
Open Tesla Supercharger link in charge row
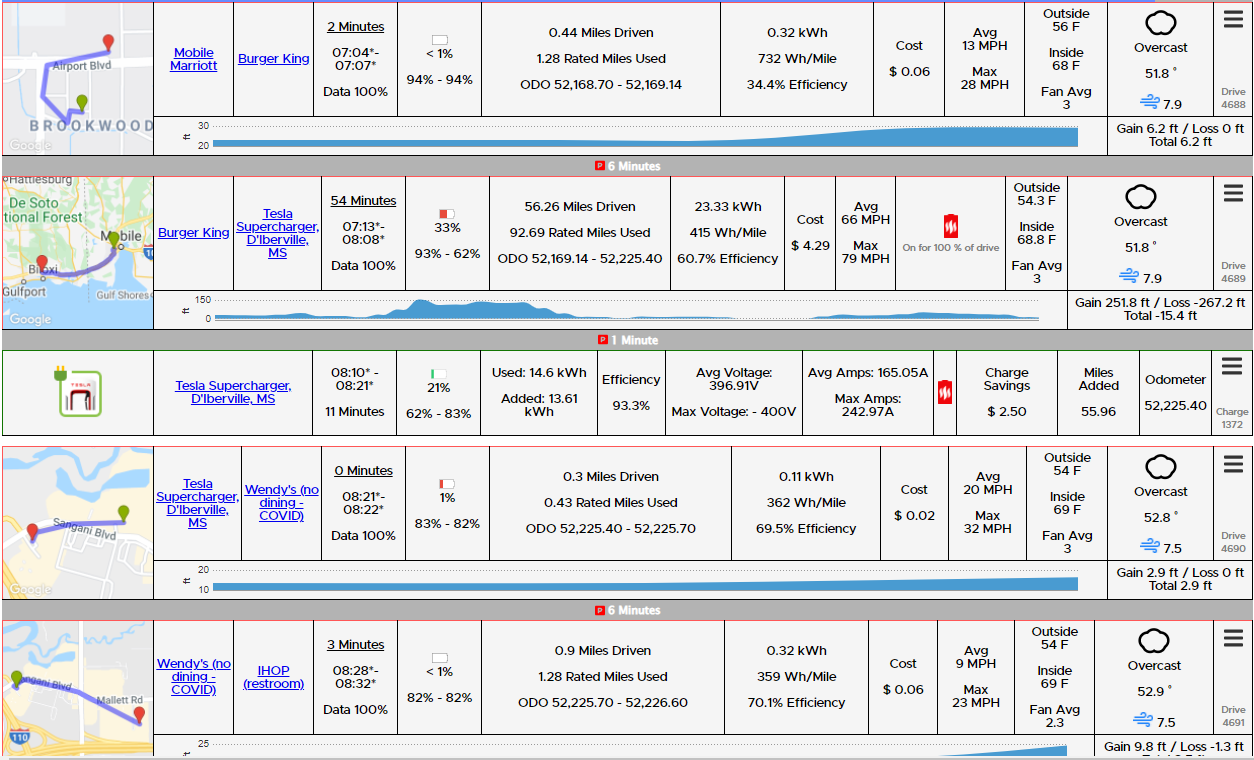(233, 392)
